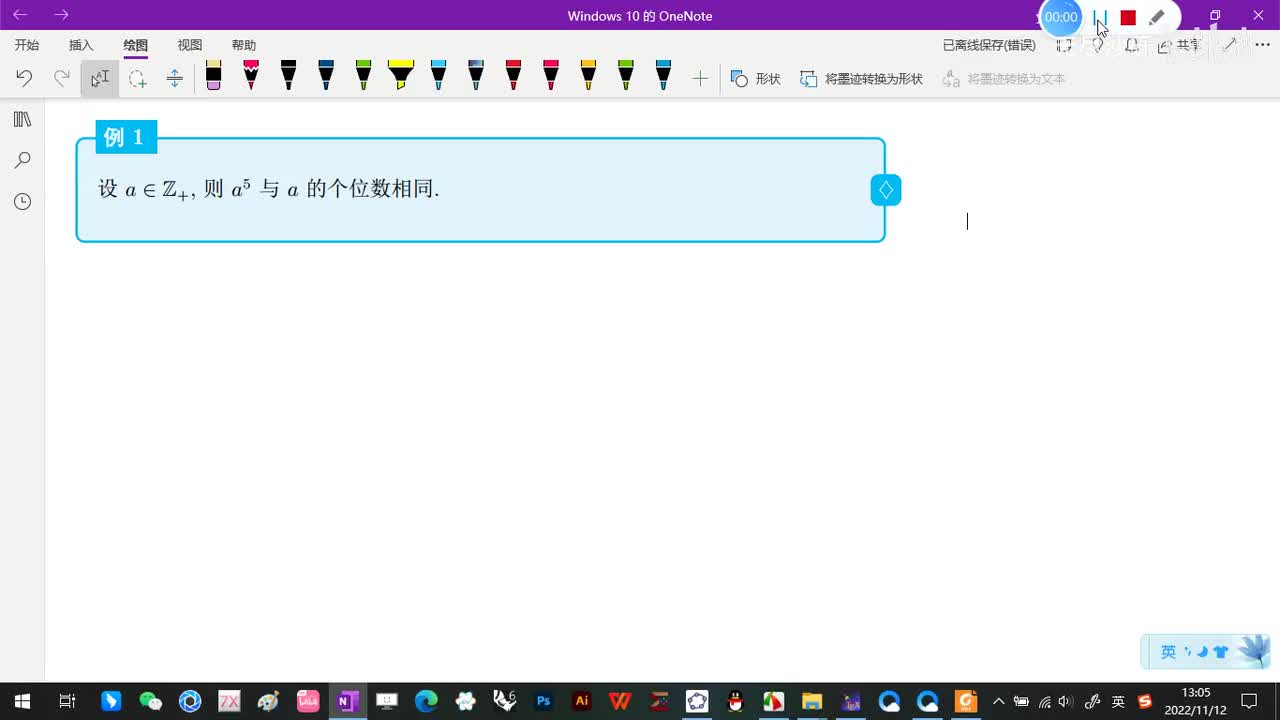Open WeChat from the taskbar
1280x720 pixels.
click(150, 701)
